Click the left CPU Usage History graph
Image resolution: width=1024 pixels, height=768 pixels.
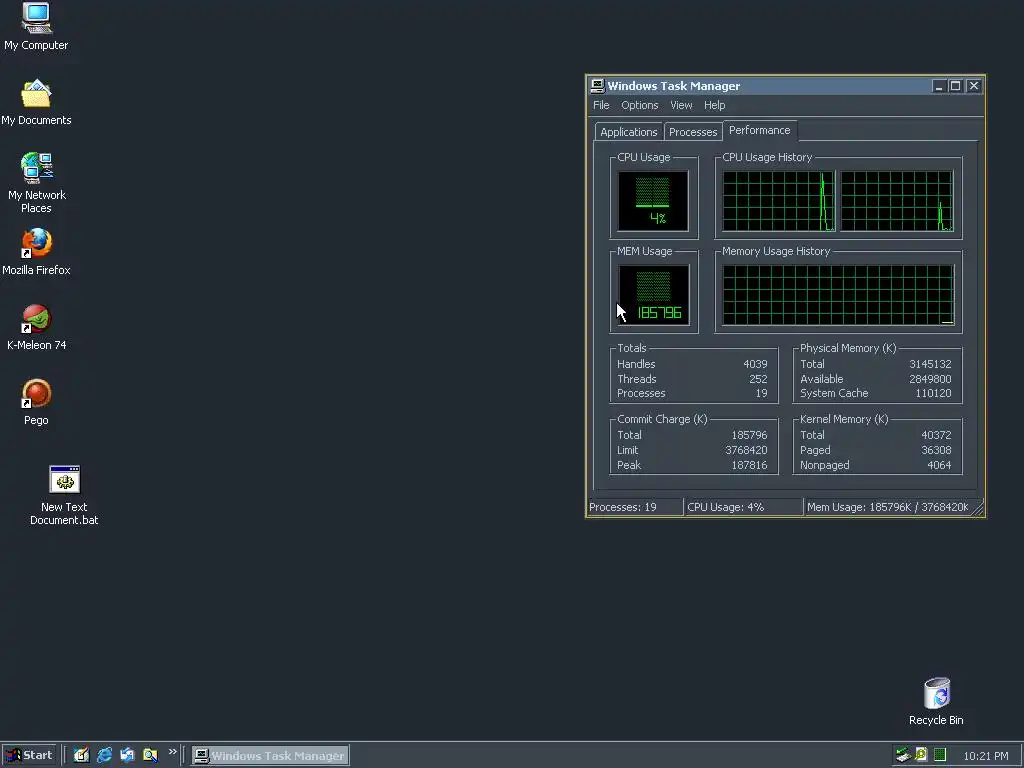click(778, 200)
